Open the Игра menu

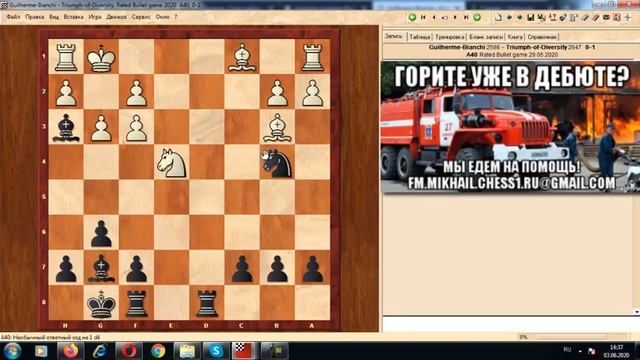coord(95,17)
